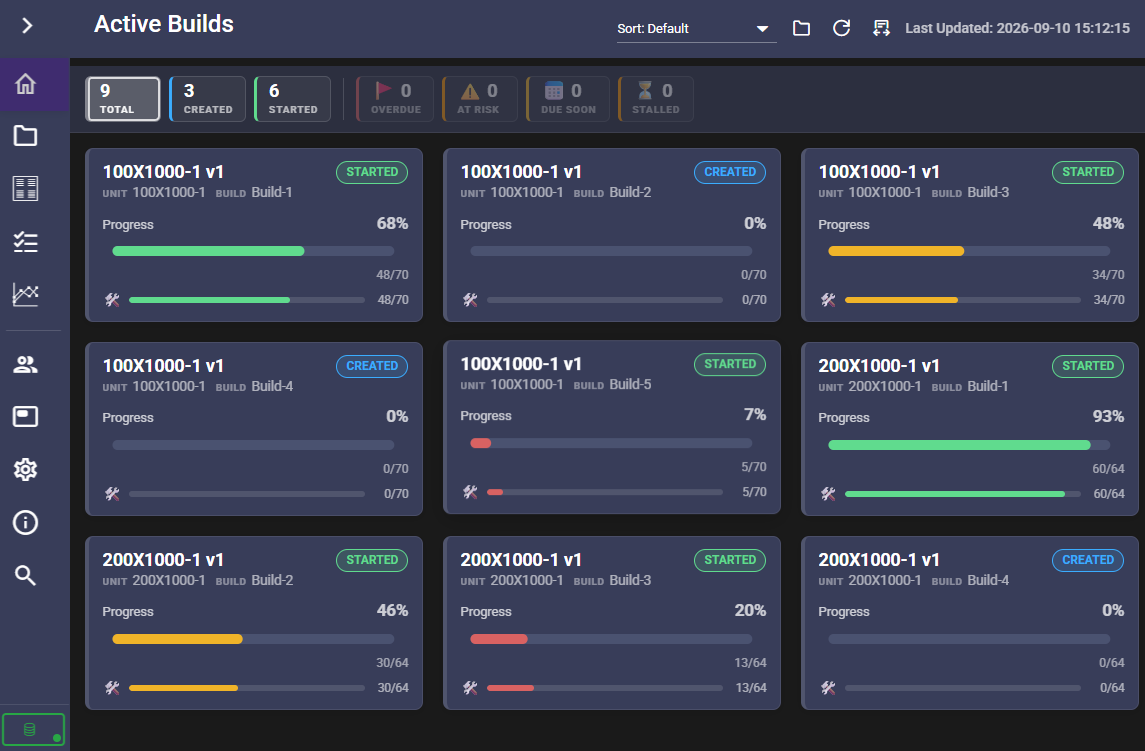The image size is (1145, 751).
Task: Open the users icon in the sidebar
Action: point(26,364)
